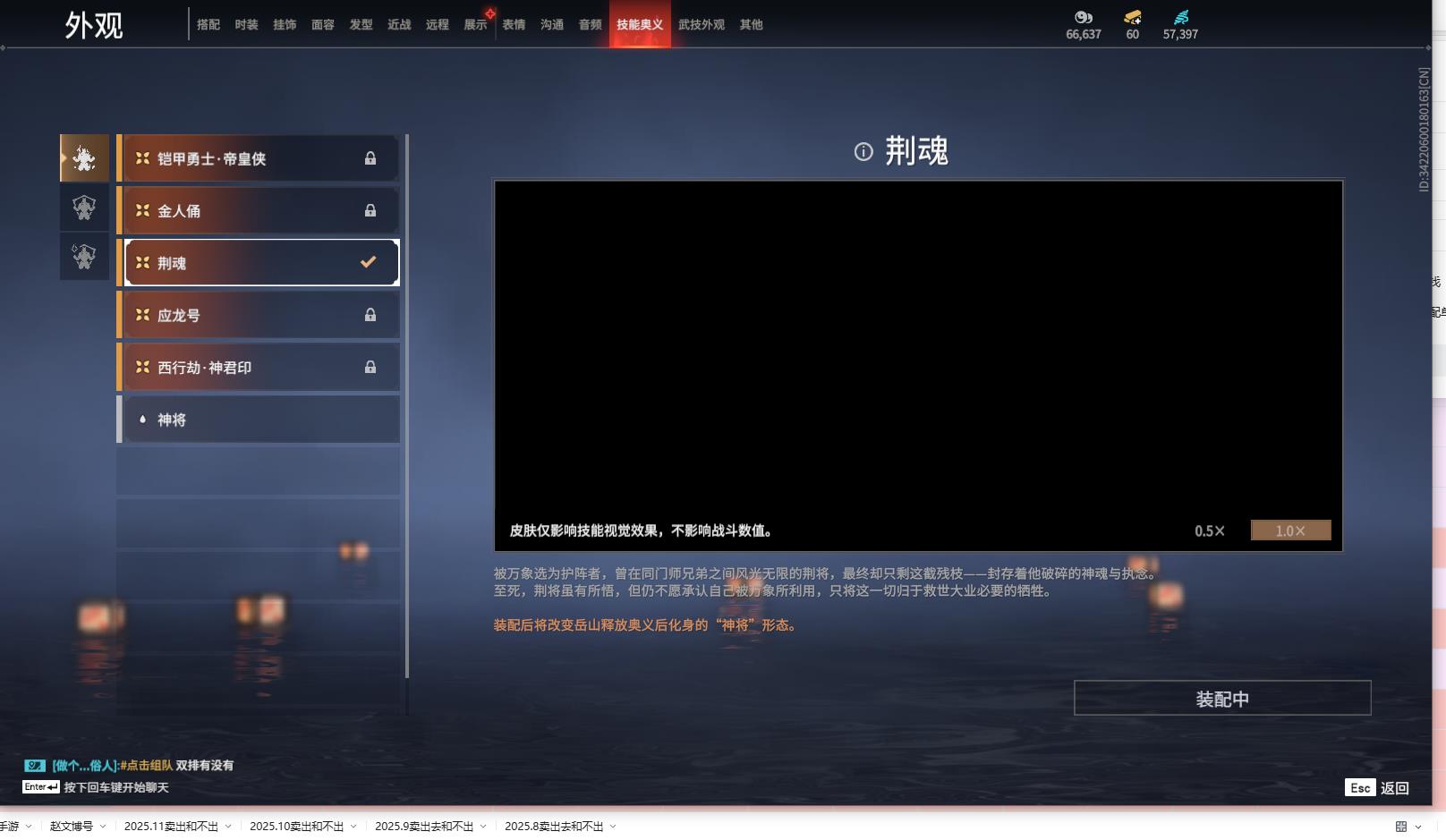The image size is (1446, 840).
Task: Click the equipped checkmark on 荆魂
Action: (x=368, y=262)
